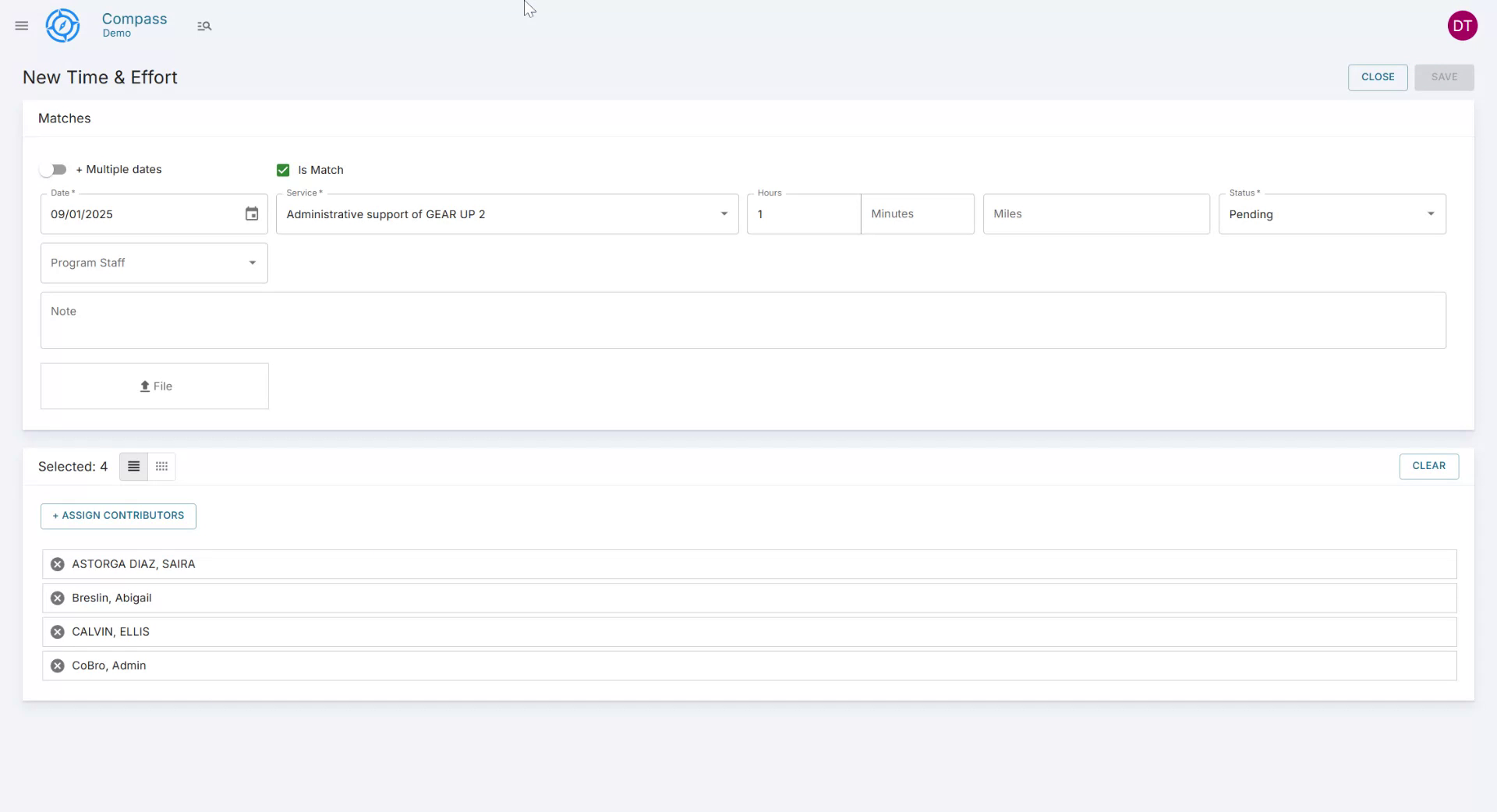This screenshot has height=812, width=1497.
Task: Open the Program Staff dropdown
Action: tap(251, 263)
